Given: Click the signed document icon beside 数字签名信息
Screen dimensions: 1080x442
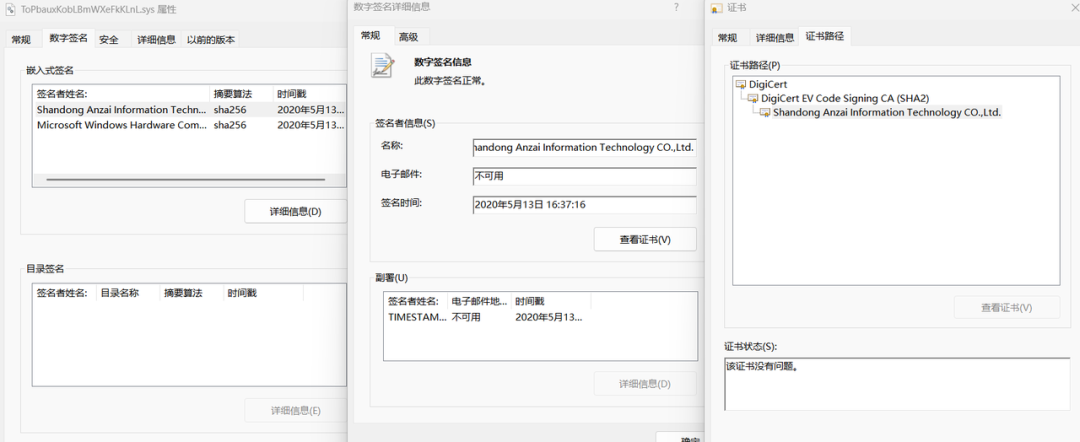Looking at the screenshot, I should click(x=383, y=66).
